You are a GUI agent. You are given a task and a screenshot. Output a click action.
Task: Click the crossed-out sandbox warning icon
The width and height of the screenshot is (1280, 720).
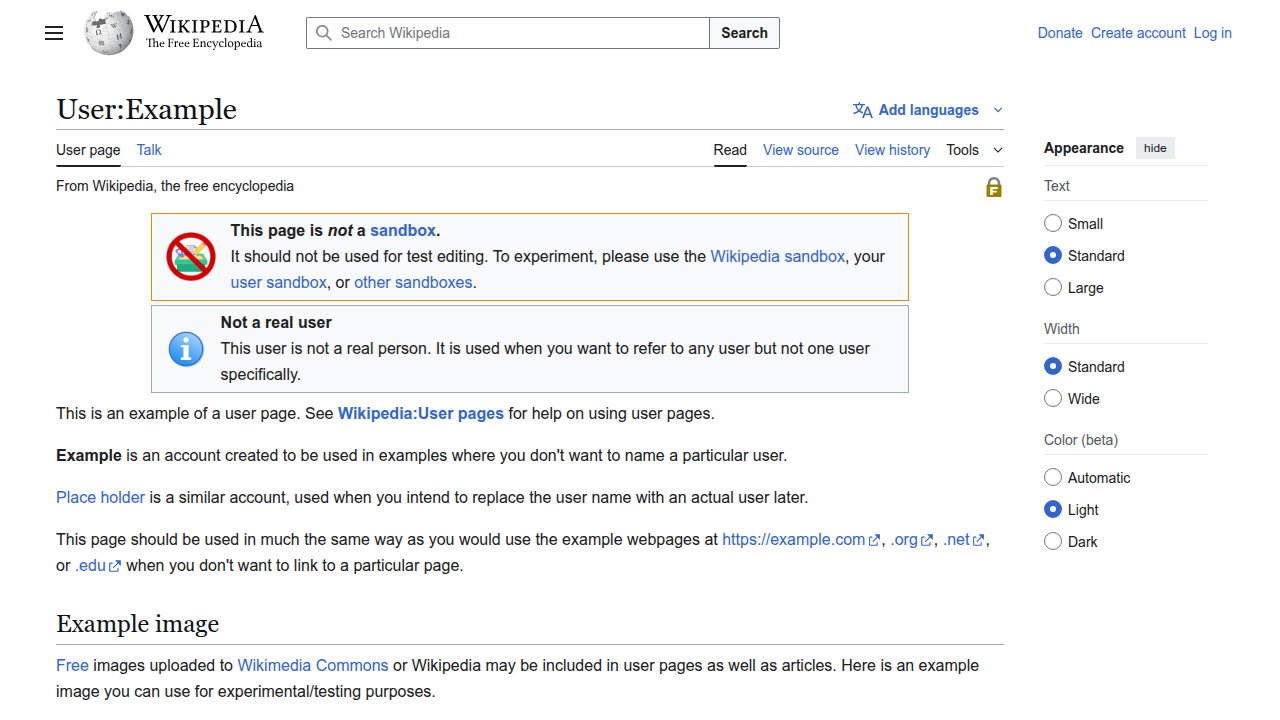click(190, 256)
